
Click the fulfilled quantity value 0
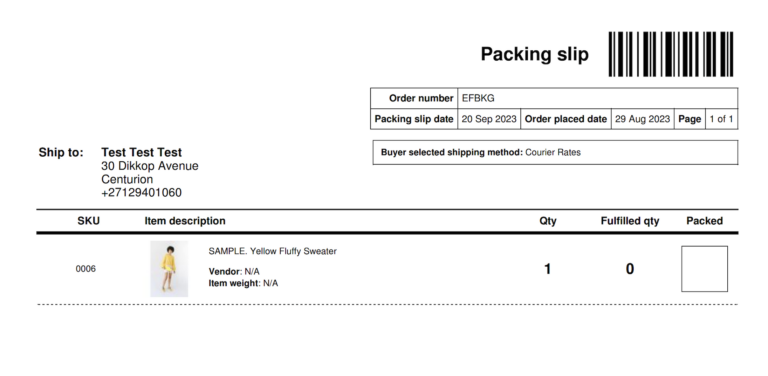tap(630, 269)
